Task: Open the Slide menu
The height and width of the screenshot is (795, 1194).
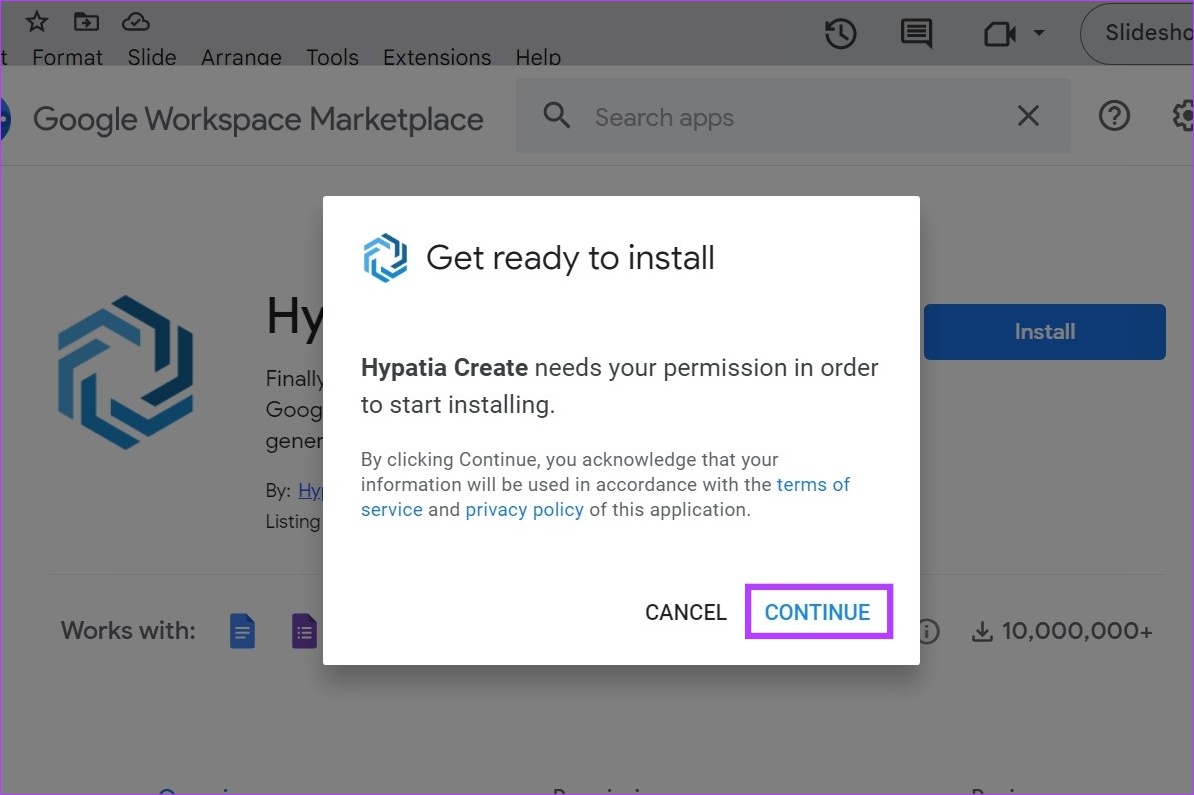Action: (x=152, y=57)
